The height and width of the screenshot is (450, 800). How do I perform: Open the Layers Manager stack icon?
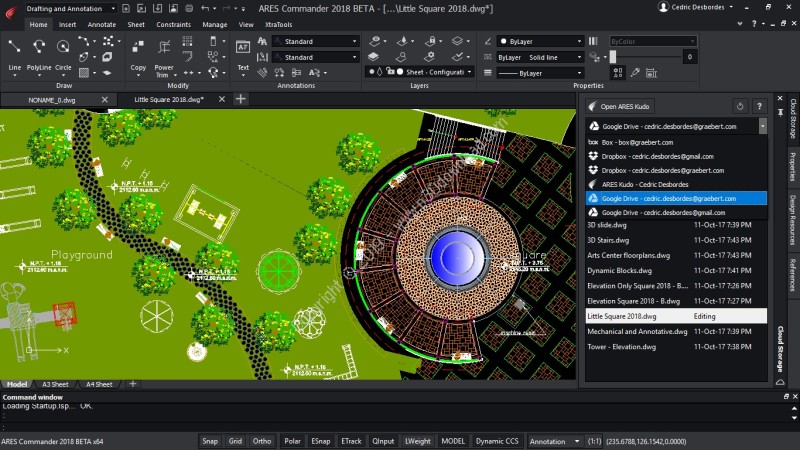(373, 57)
